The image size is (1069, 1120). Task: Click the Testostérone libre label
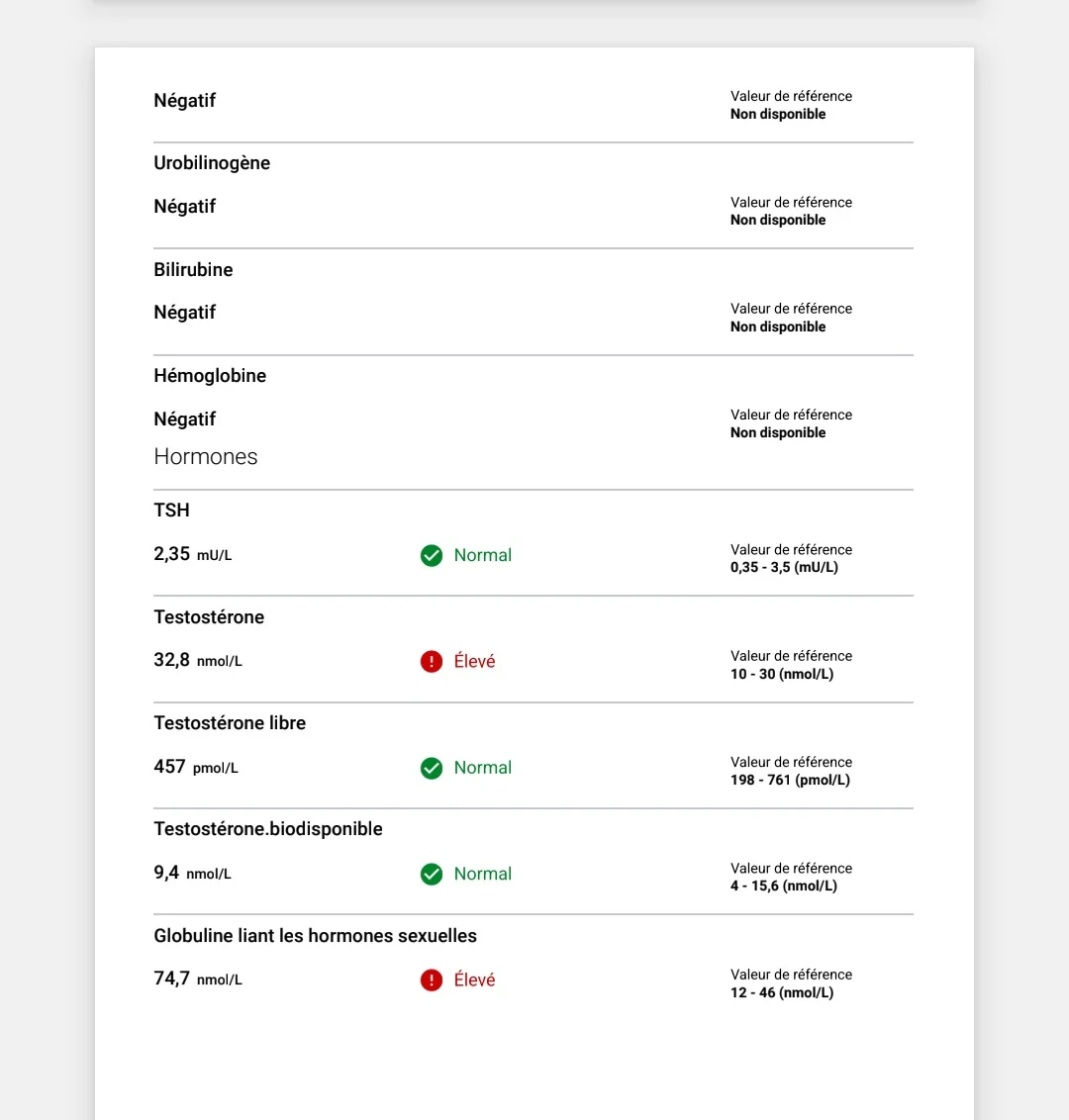(x=230, y=723)
